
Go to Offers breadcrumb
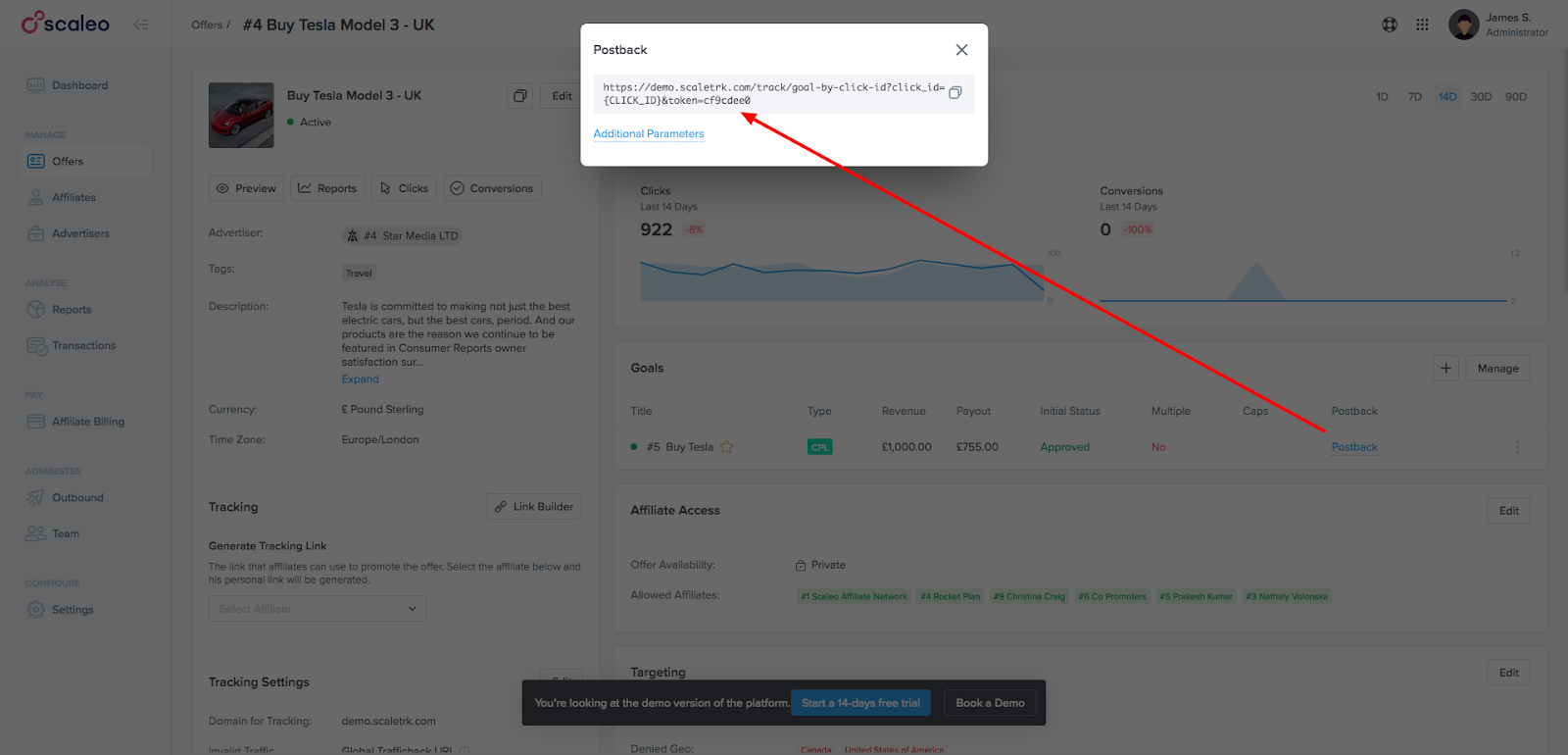(x=206, y=25)
